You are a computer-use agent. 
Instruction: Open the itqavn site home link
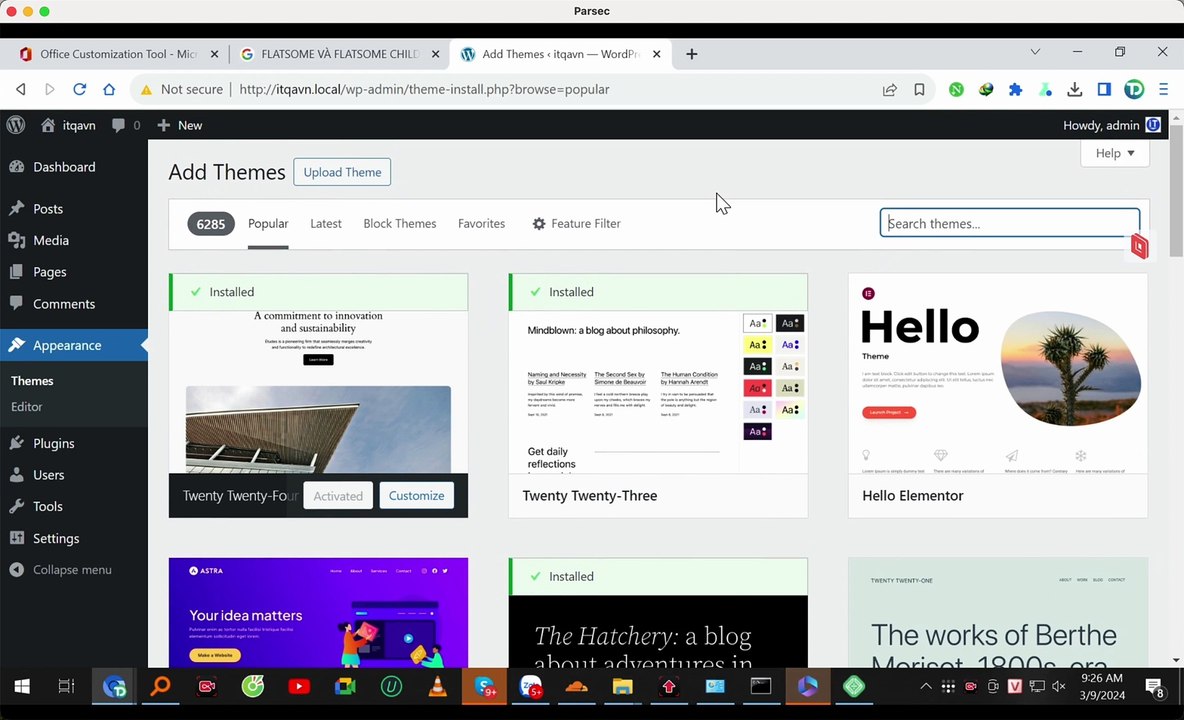tap(68, 125)
